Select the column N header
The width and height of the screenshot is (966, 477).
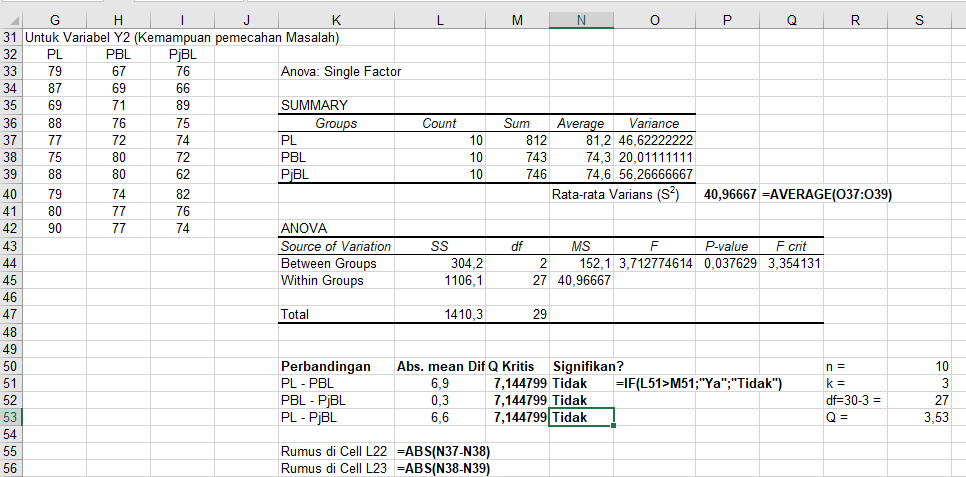tap(581, 17)
